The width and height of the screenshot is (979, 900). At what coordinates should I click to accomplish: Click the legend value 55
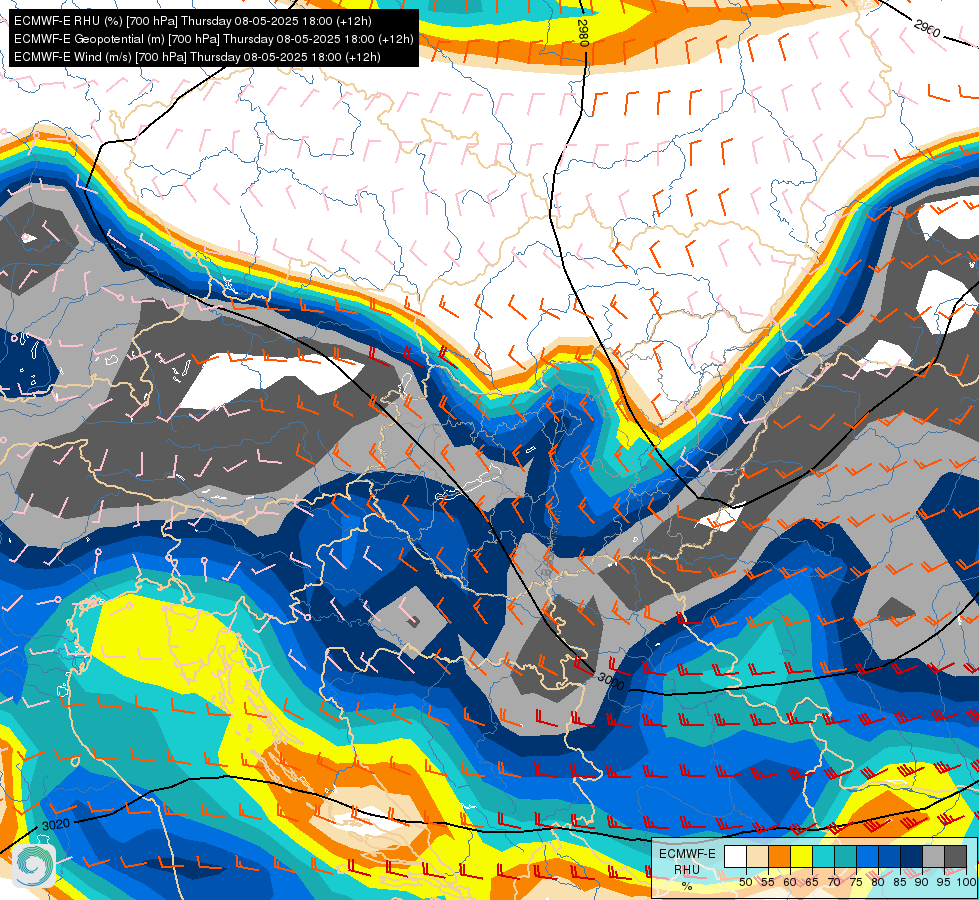(x=768, y=882)
